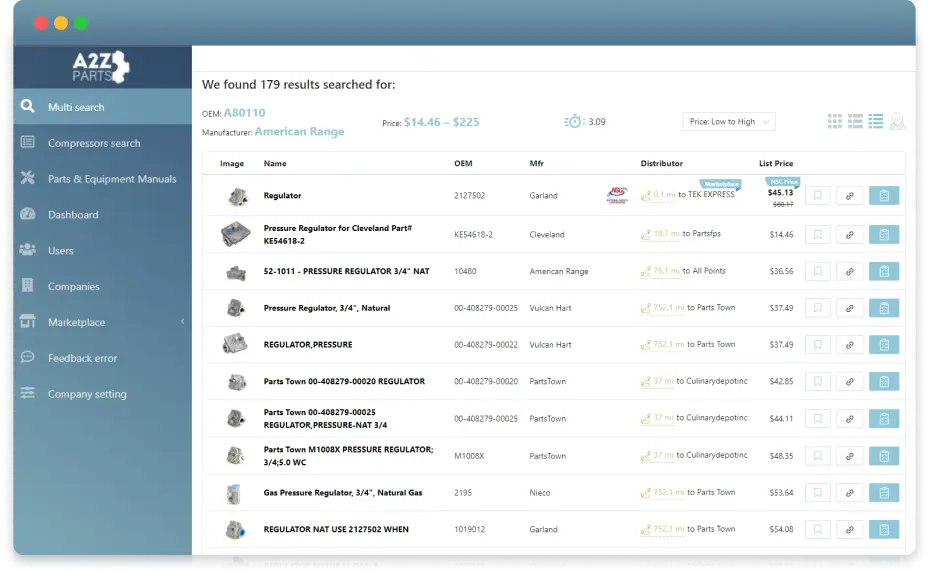Copy link for KE54618-2 row
The height and width of the screenshot is (572, 929).
click(850, 235)
